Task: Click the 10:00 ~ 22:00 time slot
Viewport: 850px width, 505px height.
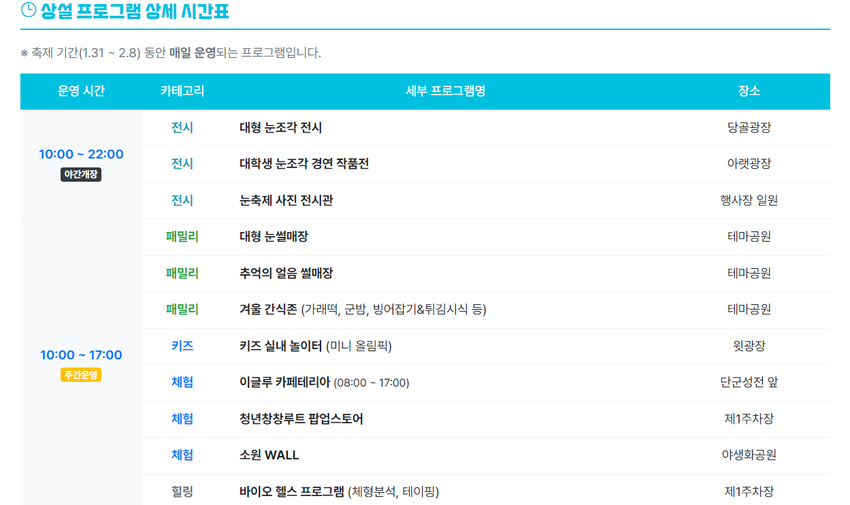Action: pyautogui.click(x=81, y=154)
